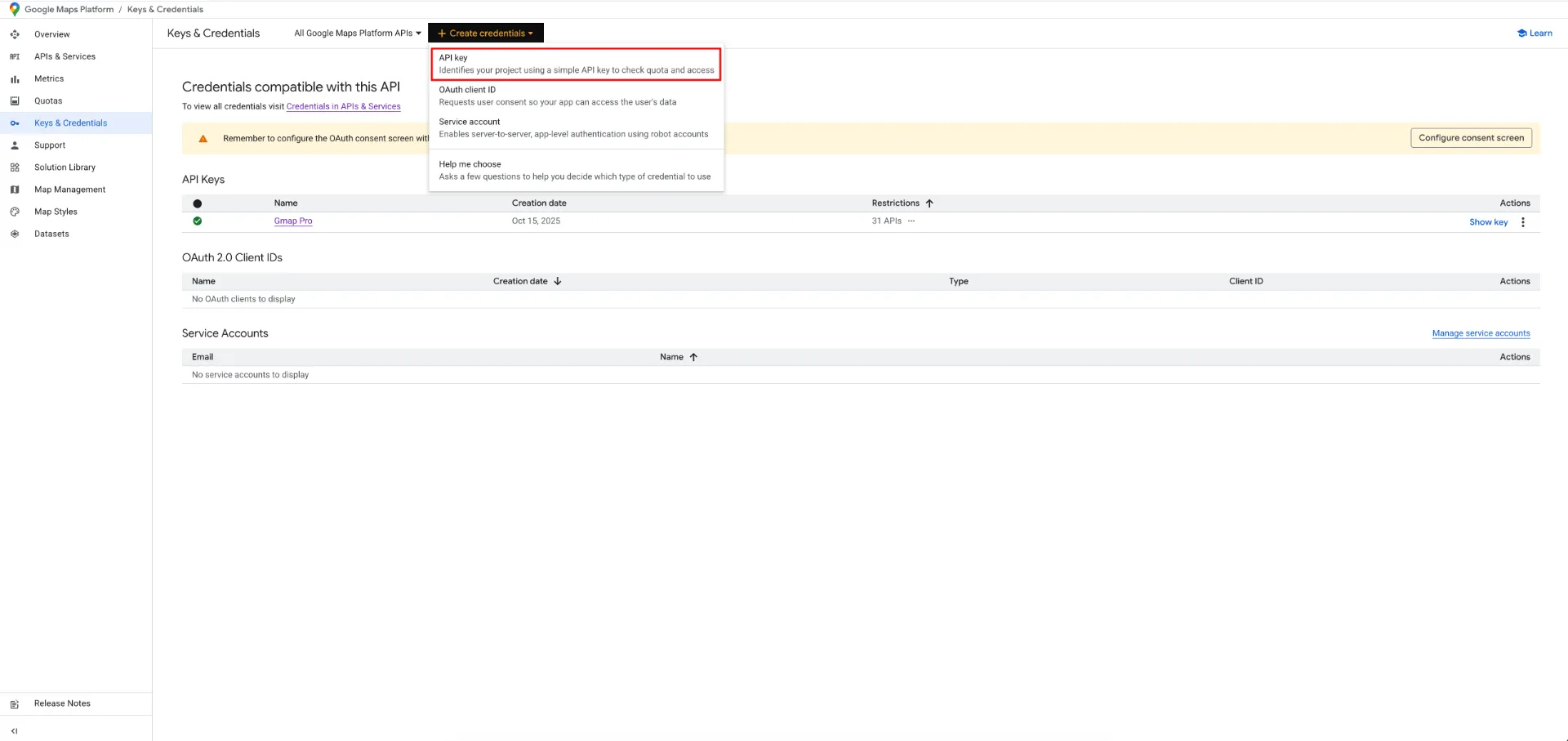Open Support in the sidebar
1568x741 pixels.
click(x=50, y=145)
